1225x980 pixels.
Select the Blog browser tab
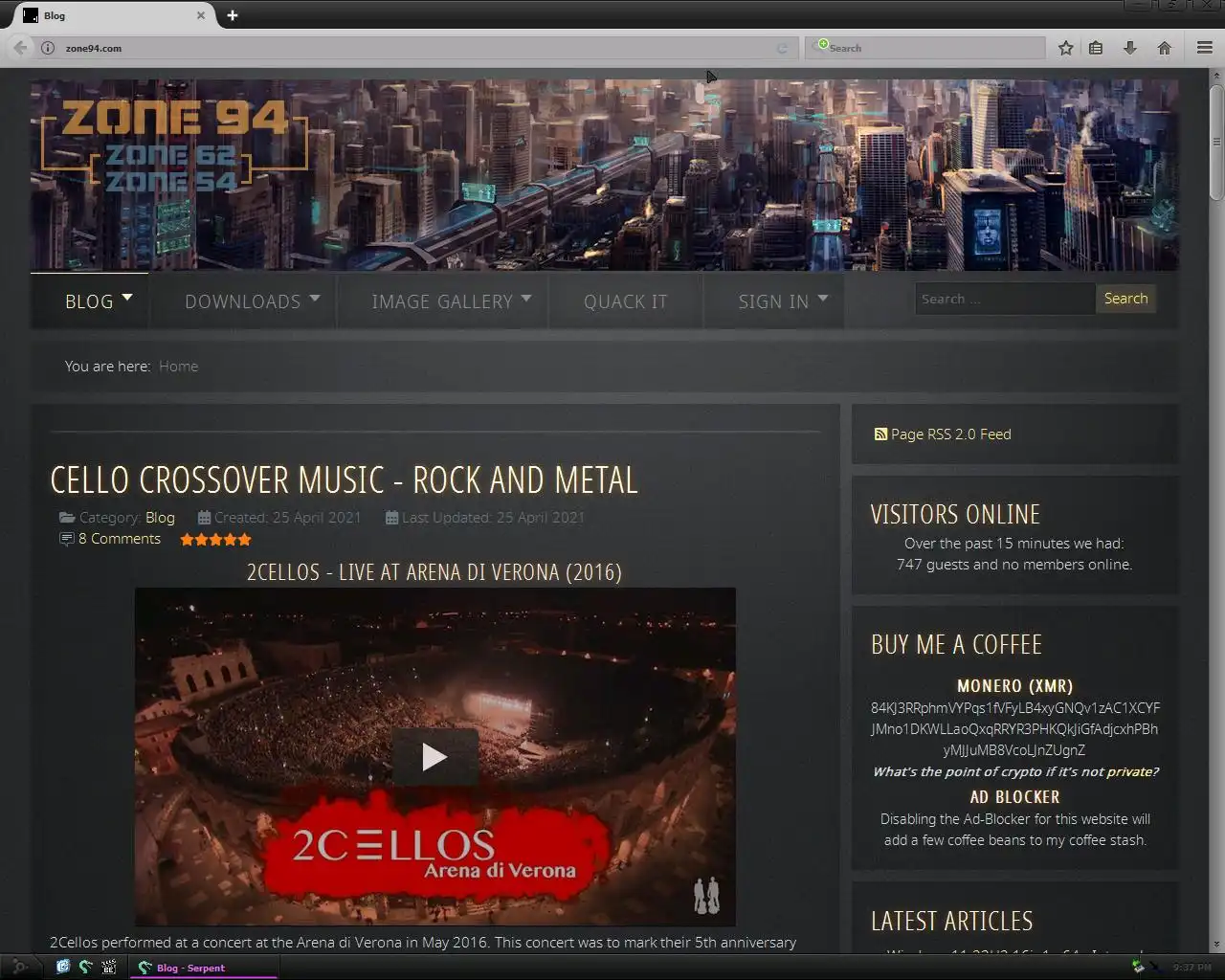tap(113, 15)
